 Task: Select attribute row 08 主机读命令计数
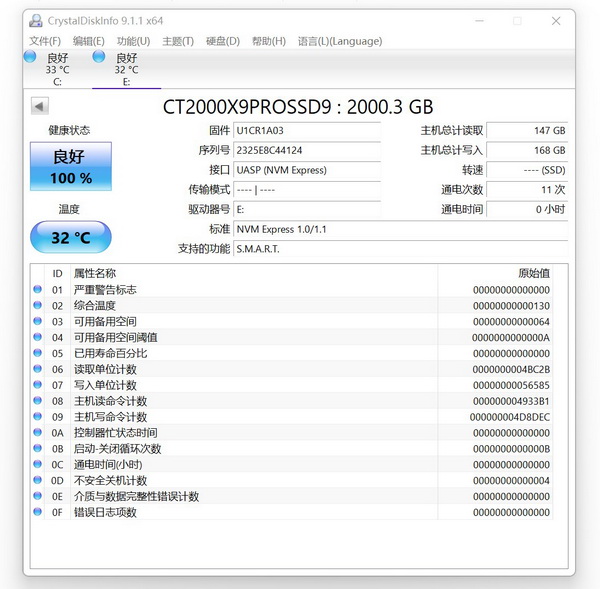click(292, 401)
